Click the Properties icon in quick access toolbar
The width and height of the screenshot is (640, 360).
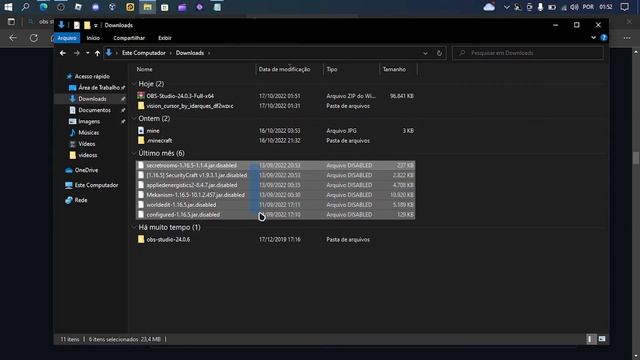77,25
